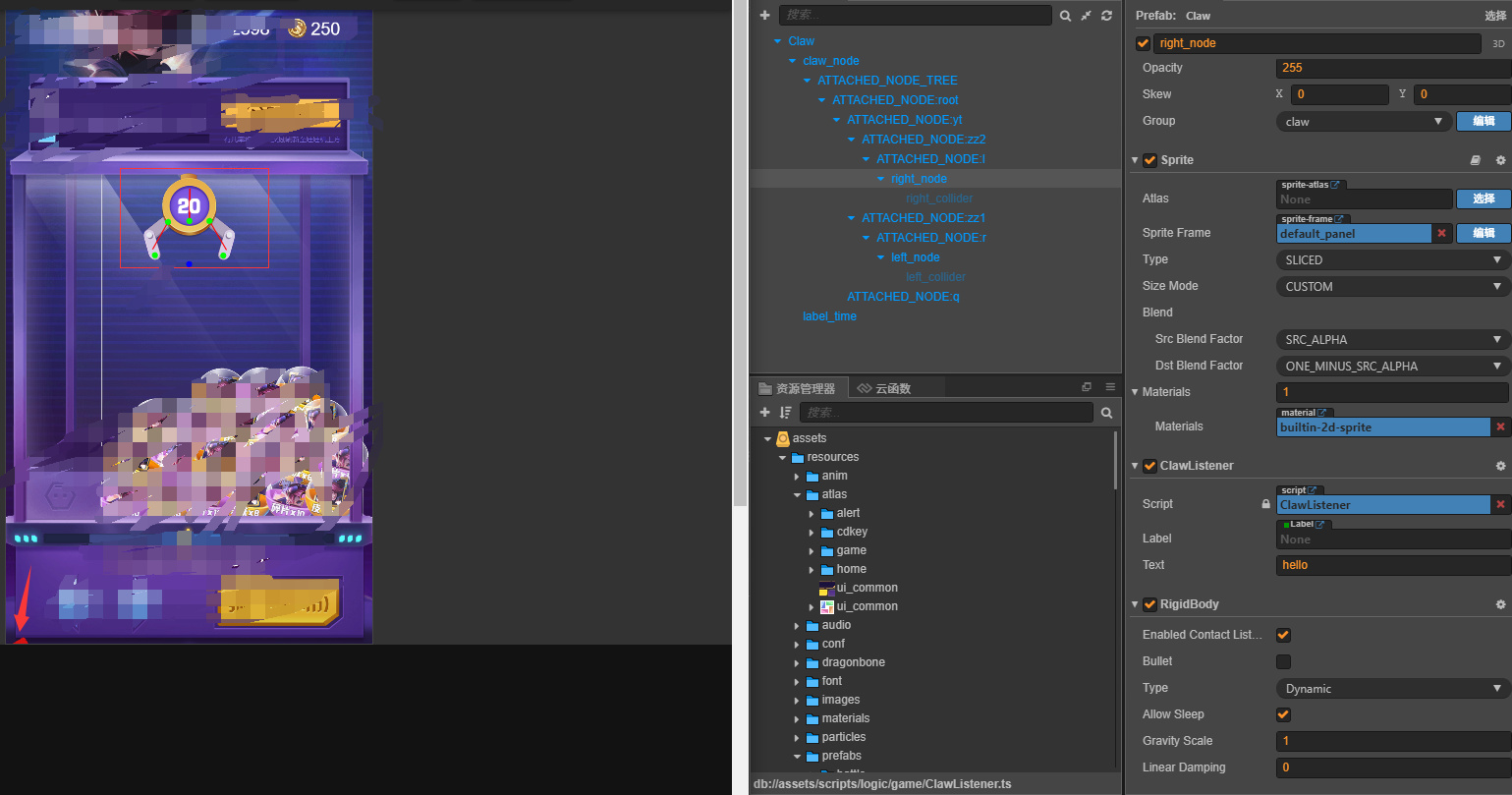Click the Skew Y input field
Screen dimensions: 1512x795
[1462, 94]
